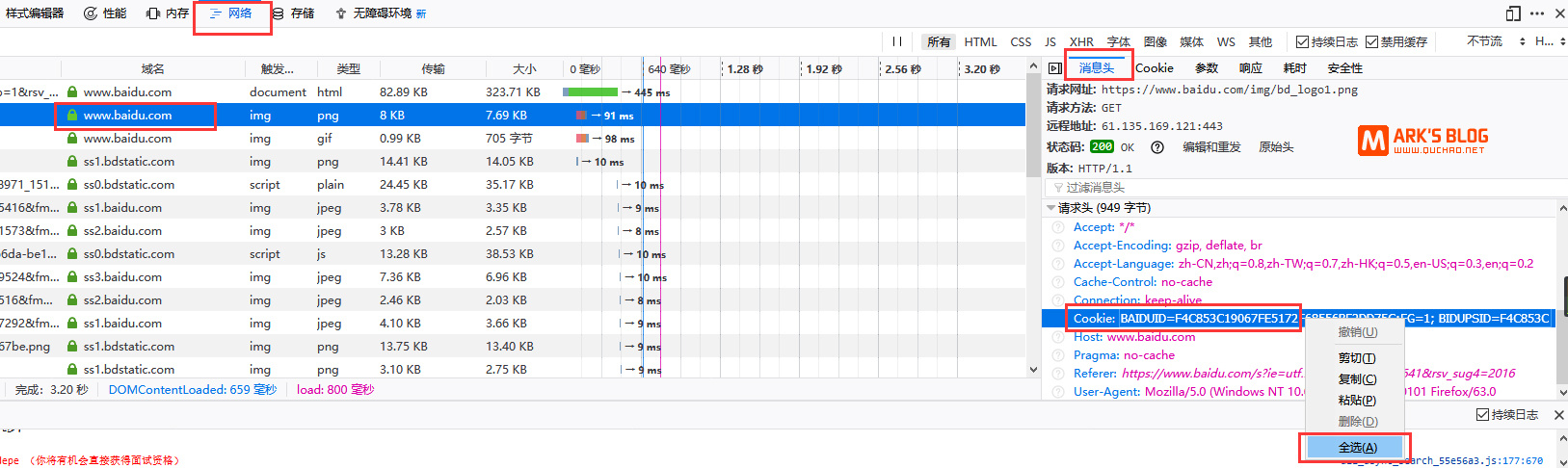Image resolution: width=1568 pixels, height=468 pixels.
Task: Click the help icon beside Accept header
Action: pyautogui.click(x=1058, y=227)
